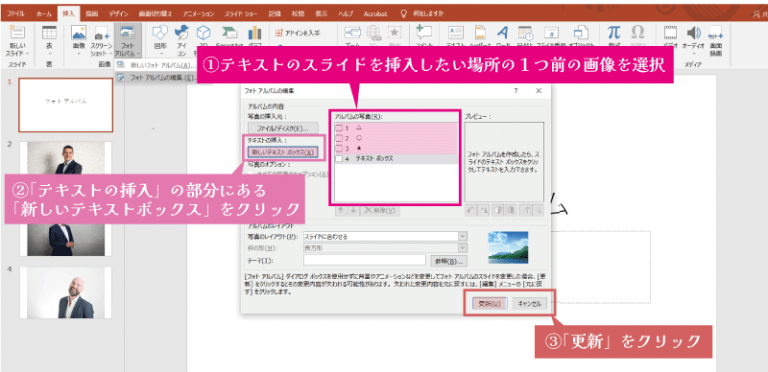Click the スクリーンショット ribbon icon

[x=102, y=33]
